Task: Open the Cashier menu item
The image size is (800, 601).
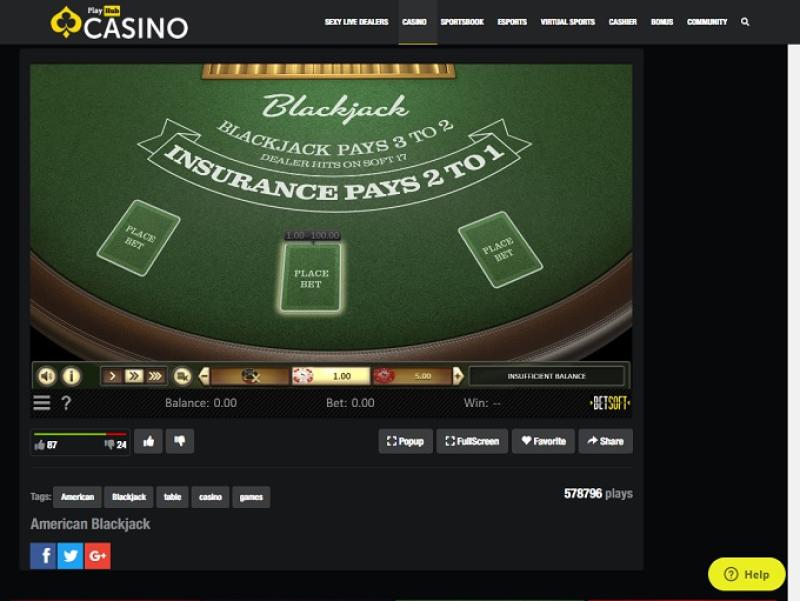Action: (x=622, y=22)
